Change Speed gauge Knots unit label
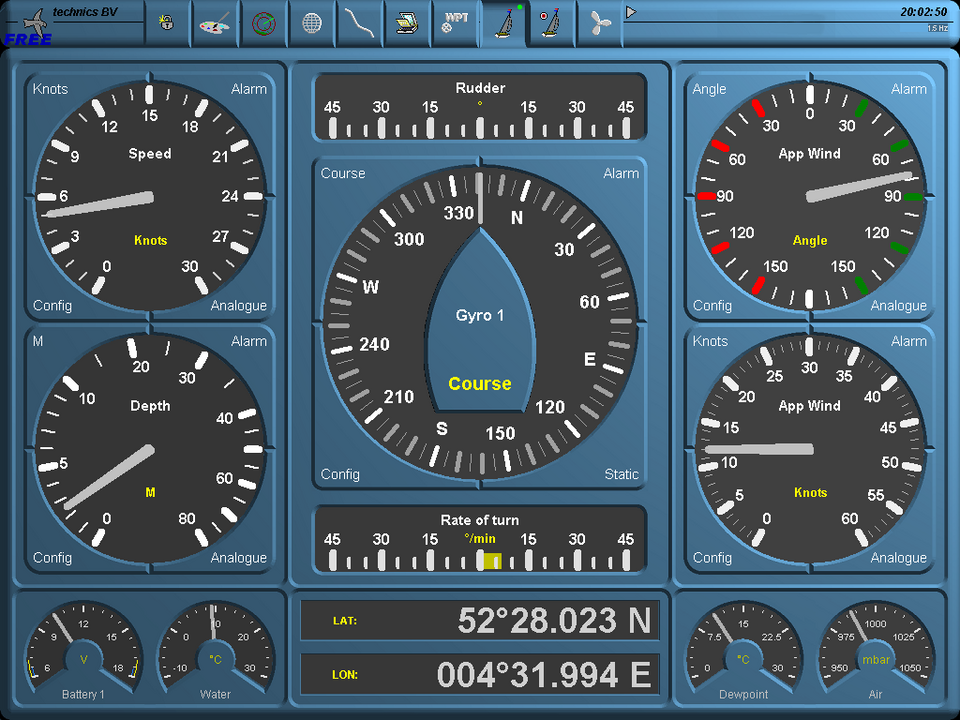The height and width of the screenshot is (720, 960). click(50, 89)
